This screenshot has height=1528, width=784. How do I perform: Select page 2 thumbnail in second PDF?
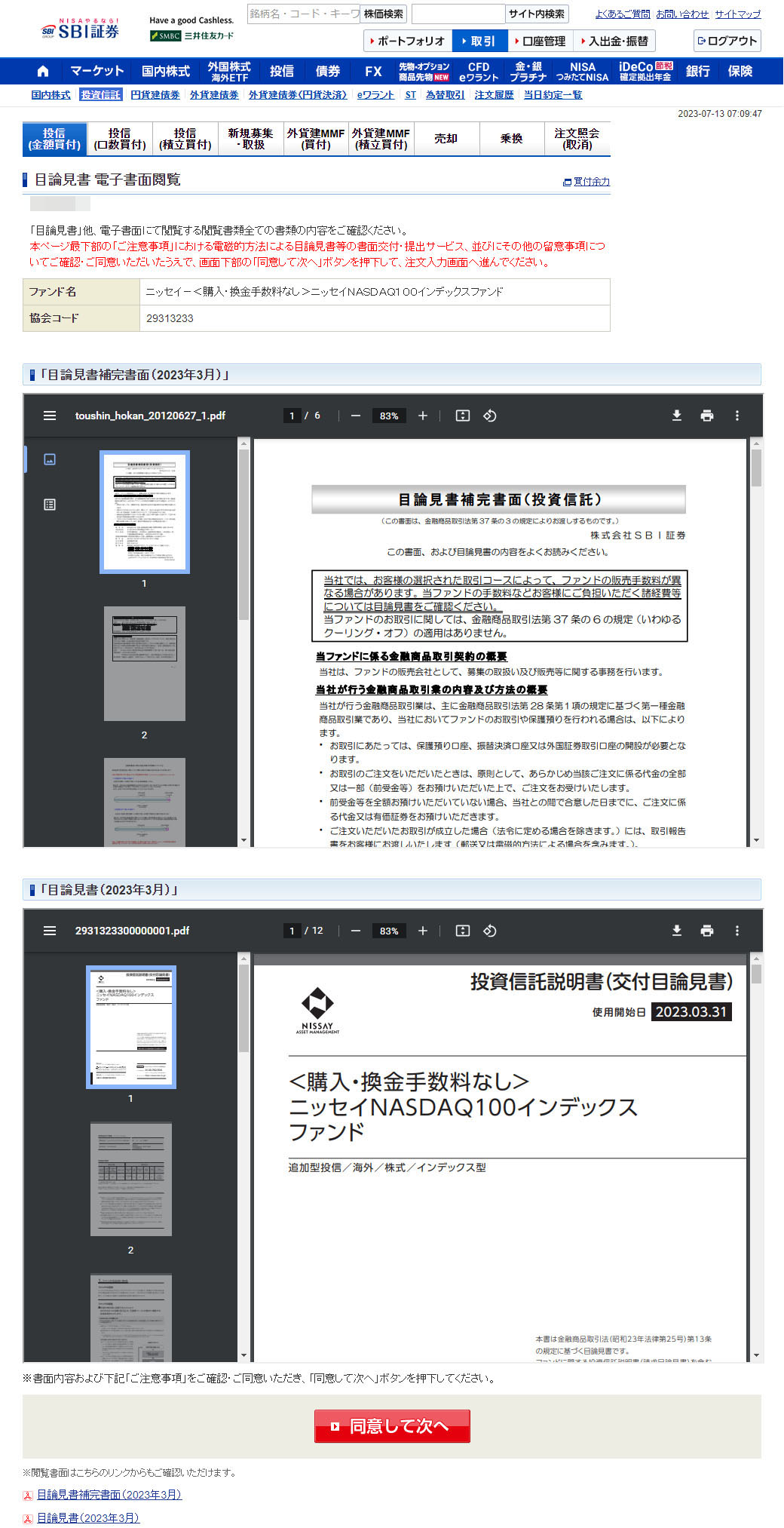(131, 1179)
